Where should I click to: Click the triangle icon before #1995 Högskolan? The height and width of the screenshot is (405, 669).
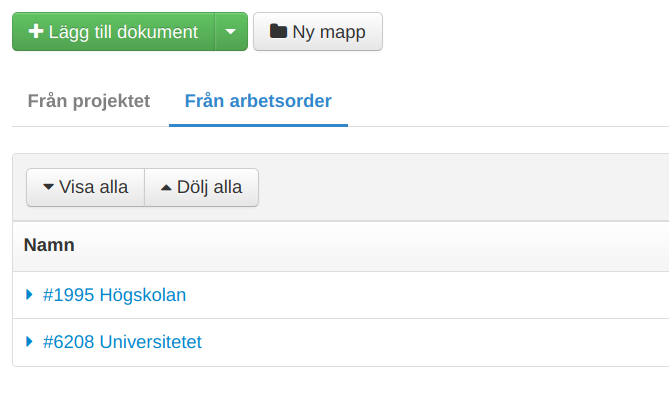point(30,295)
